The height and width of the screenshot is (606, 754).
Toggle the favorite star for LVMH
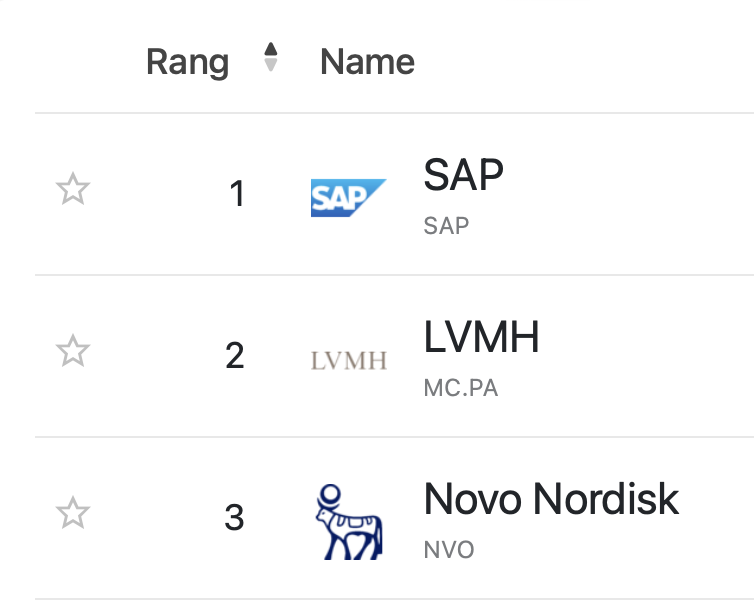click(73, 351)
